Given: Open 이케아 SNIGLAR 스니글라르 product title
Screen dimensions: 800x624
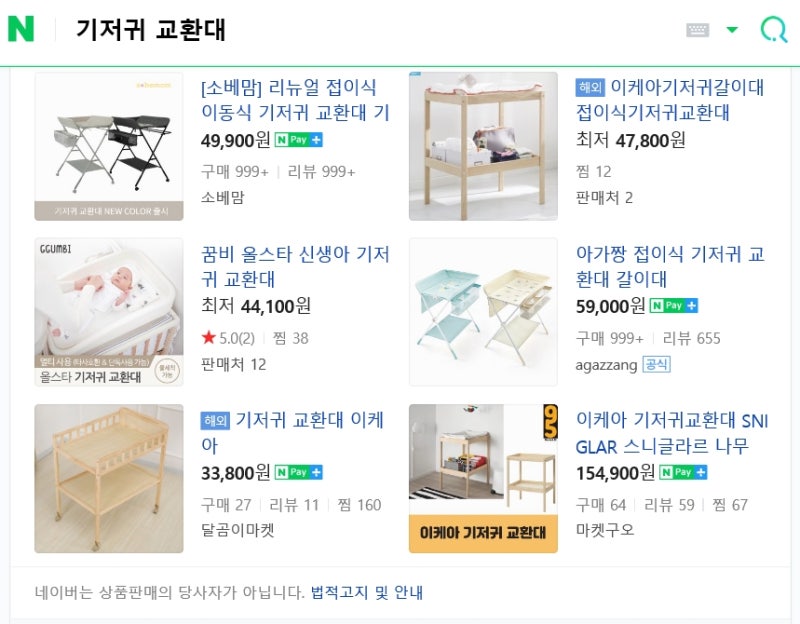Looking at the screenshot, I should (672, 433).
